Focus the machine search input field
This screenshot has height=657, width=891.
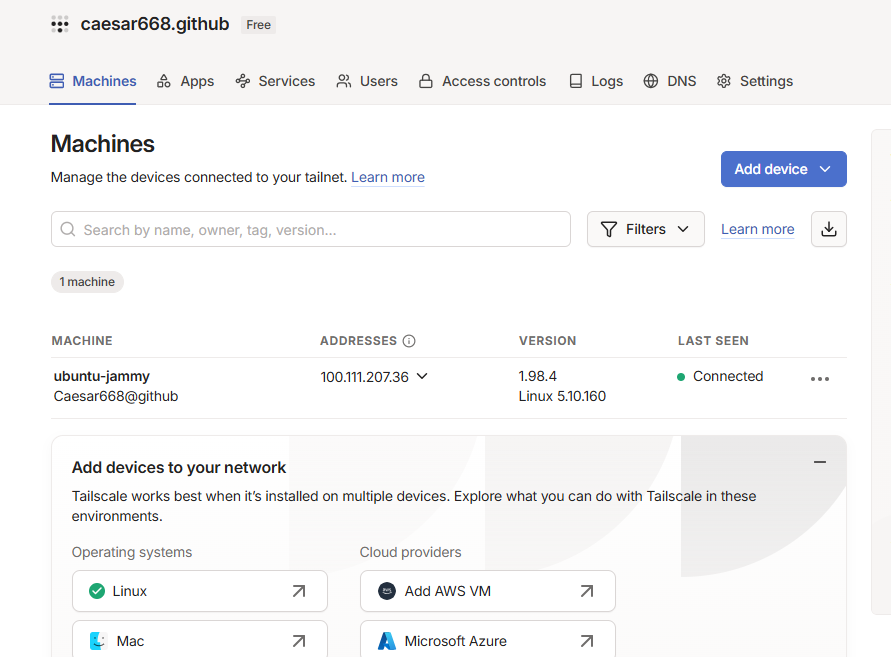[x=311, y=229]
